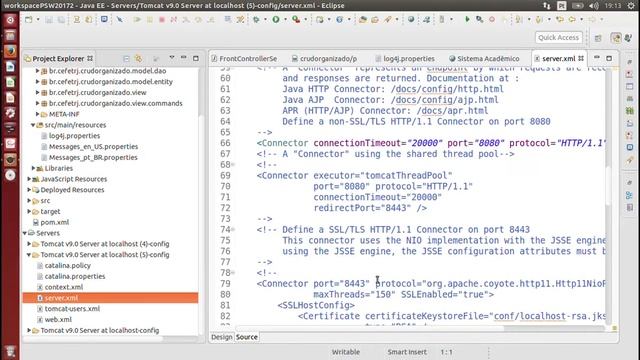Toggle code folding at line 68
Viewport: 640px width, 360px height.
tap(233, 165)
